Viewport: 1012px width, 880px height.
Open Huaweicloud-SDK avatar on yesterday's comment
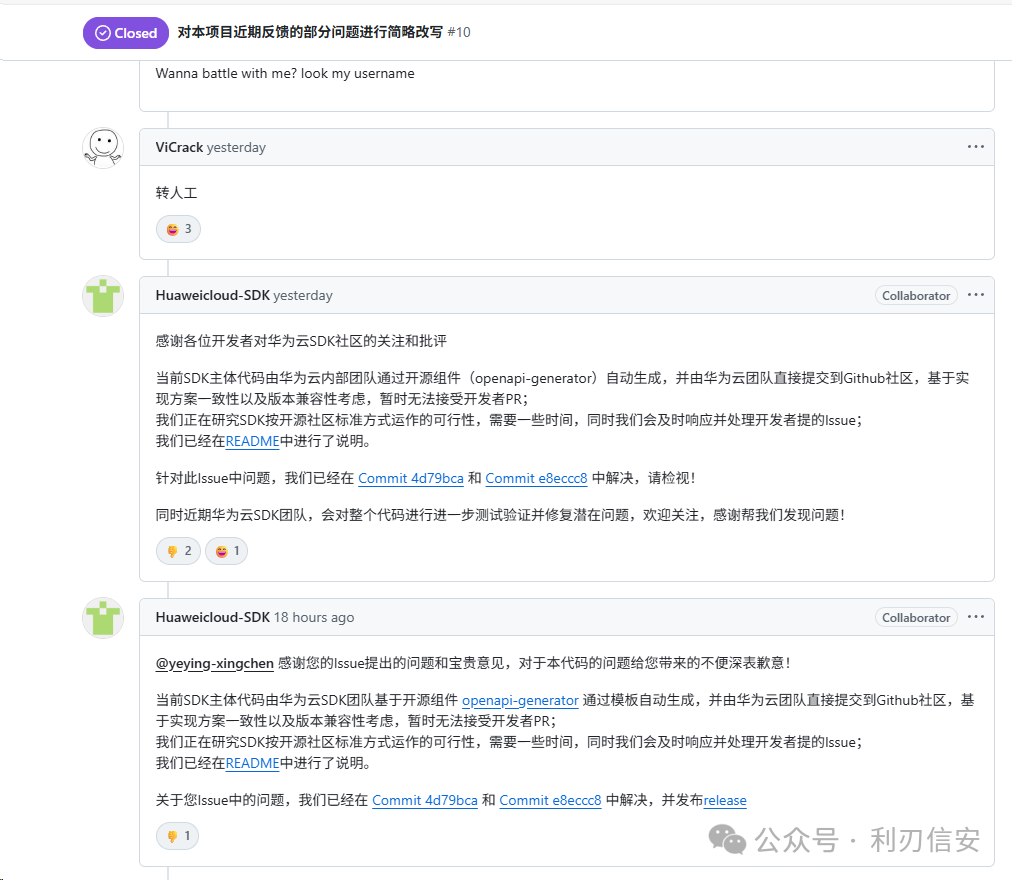(103, 296)
